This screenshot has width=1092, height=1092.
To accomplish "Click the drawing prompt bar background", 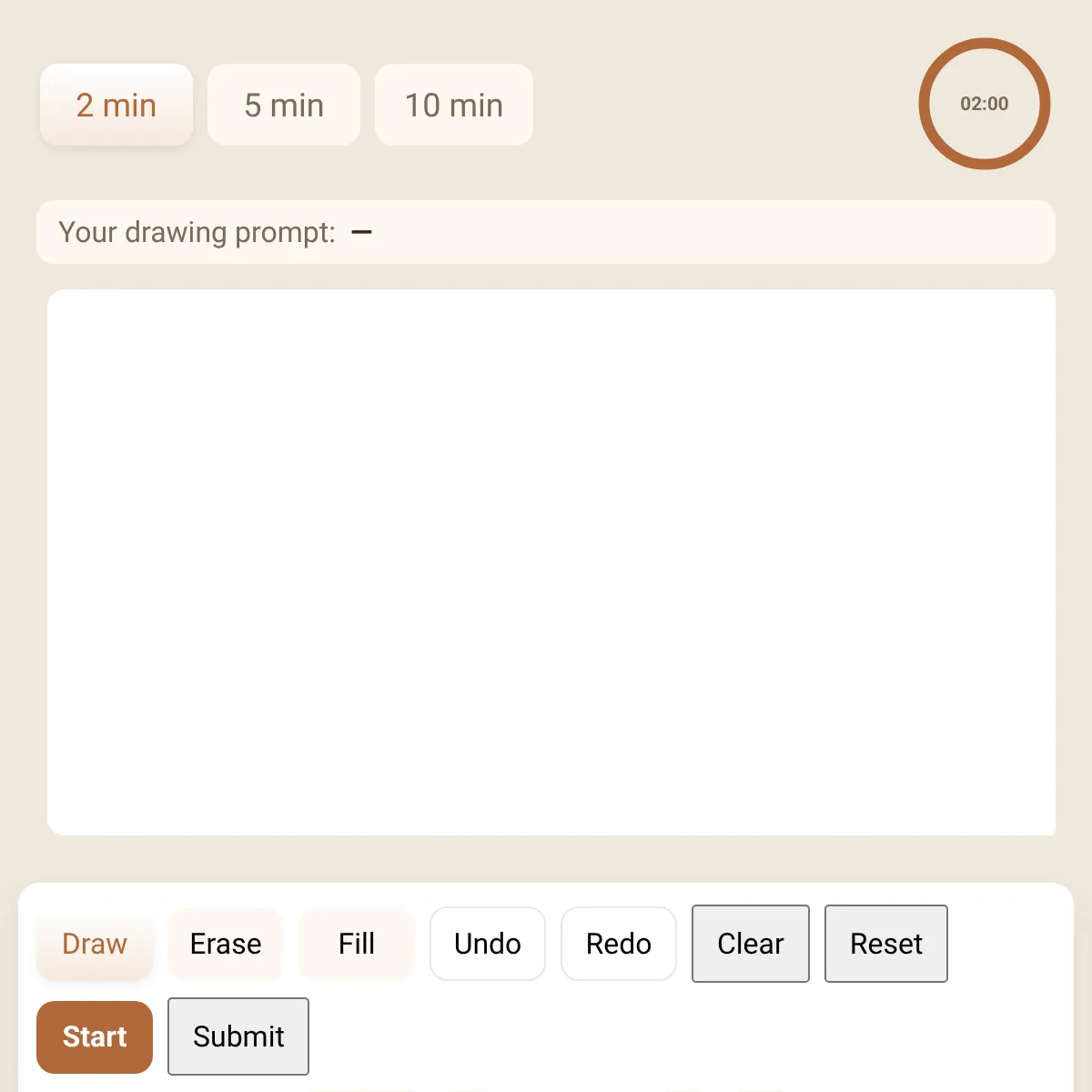I will click(710, 232).
